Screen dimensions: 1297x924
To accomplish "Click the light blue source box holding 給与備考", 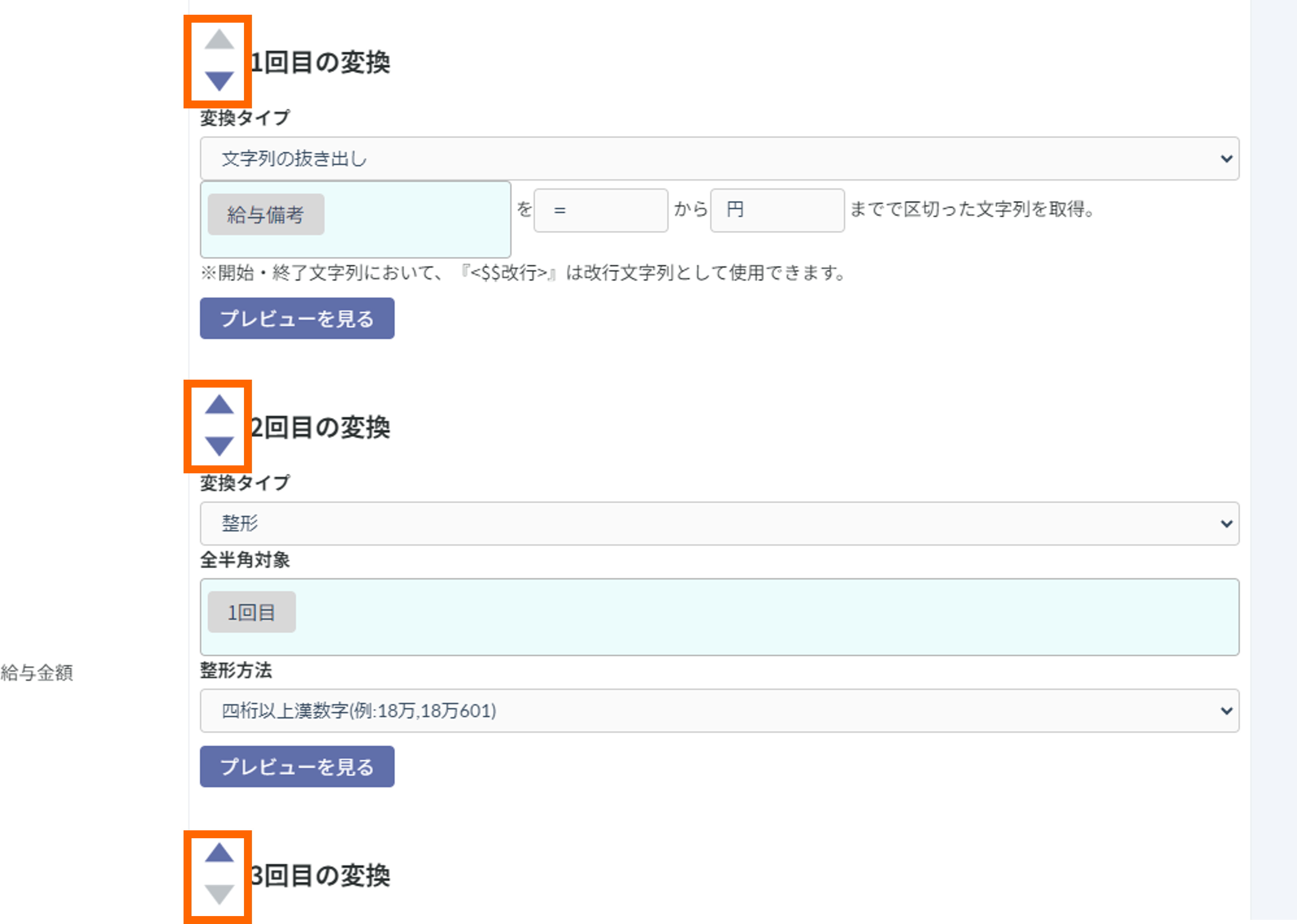I will click(x=355, y=219).
